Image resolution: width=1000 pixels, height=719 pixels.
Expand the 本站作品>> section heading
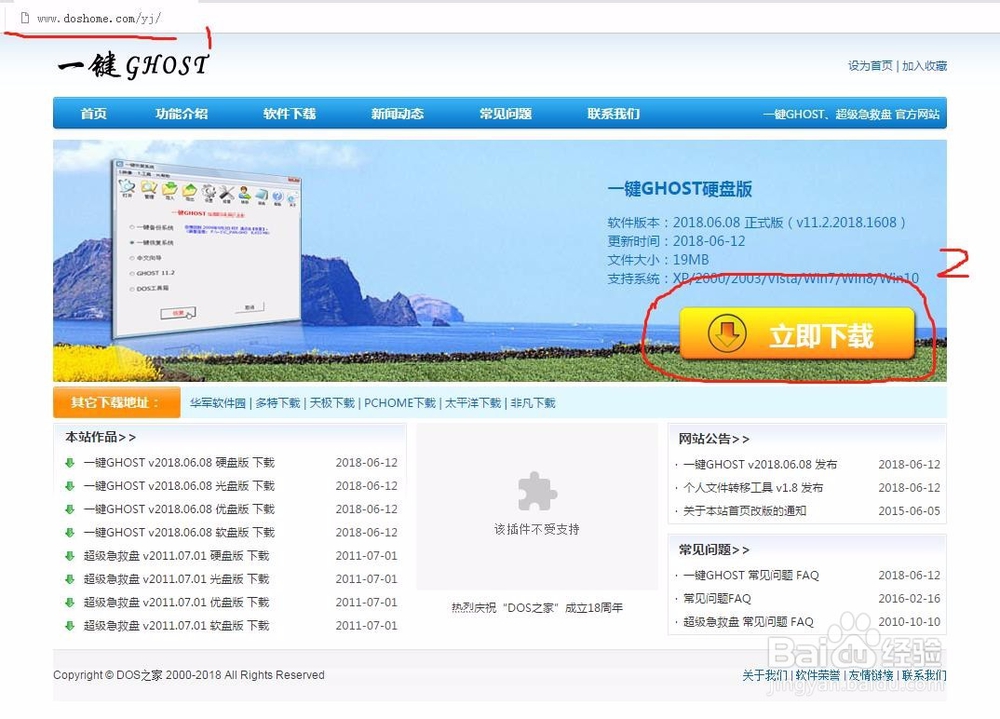click(100, 437)
